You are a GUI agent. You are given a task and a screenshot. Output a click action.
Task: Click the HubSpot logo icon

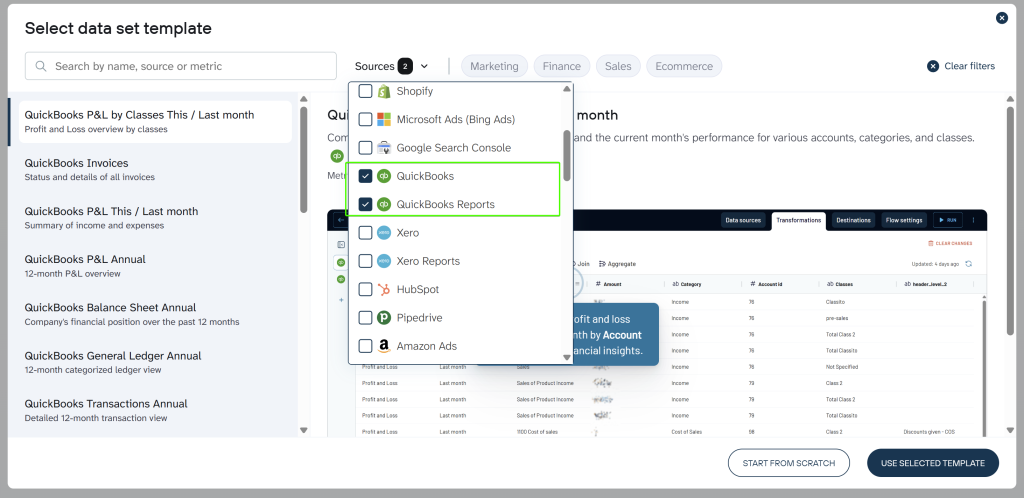click(383, 289)
